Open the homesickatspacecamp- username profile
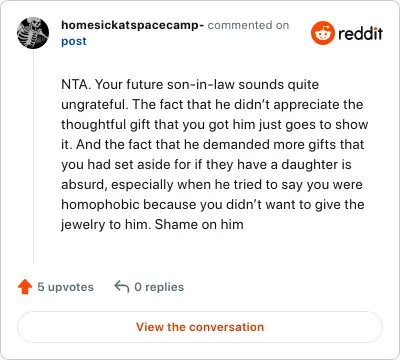The height and width of the screenshot is (360, 400). [133, 25]
